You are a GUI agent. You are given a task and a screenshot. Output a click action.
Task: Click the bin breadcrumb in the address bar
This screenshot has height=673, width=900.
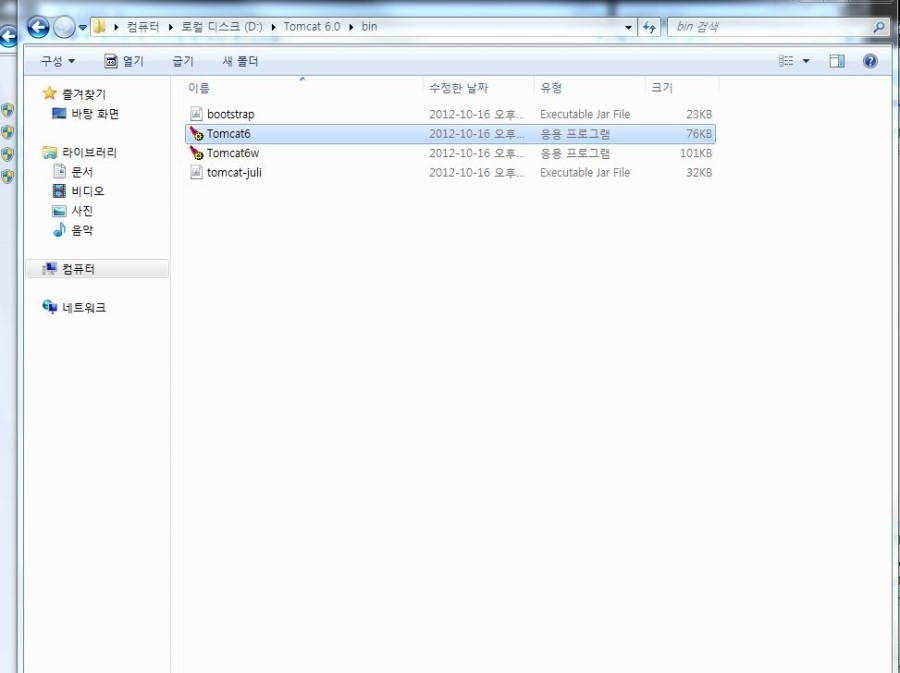[369, 26]
